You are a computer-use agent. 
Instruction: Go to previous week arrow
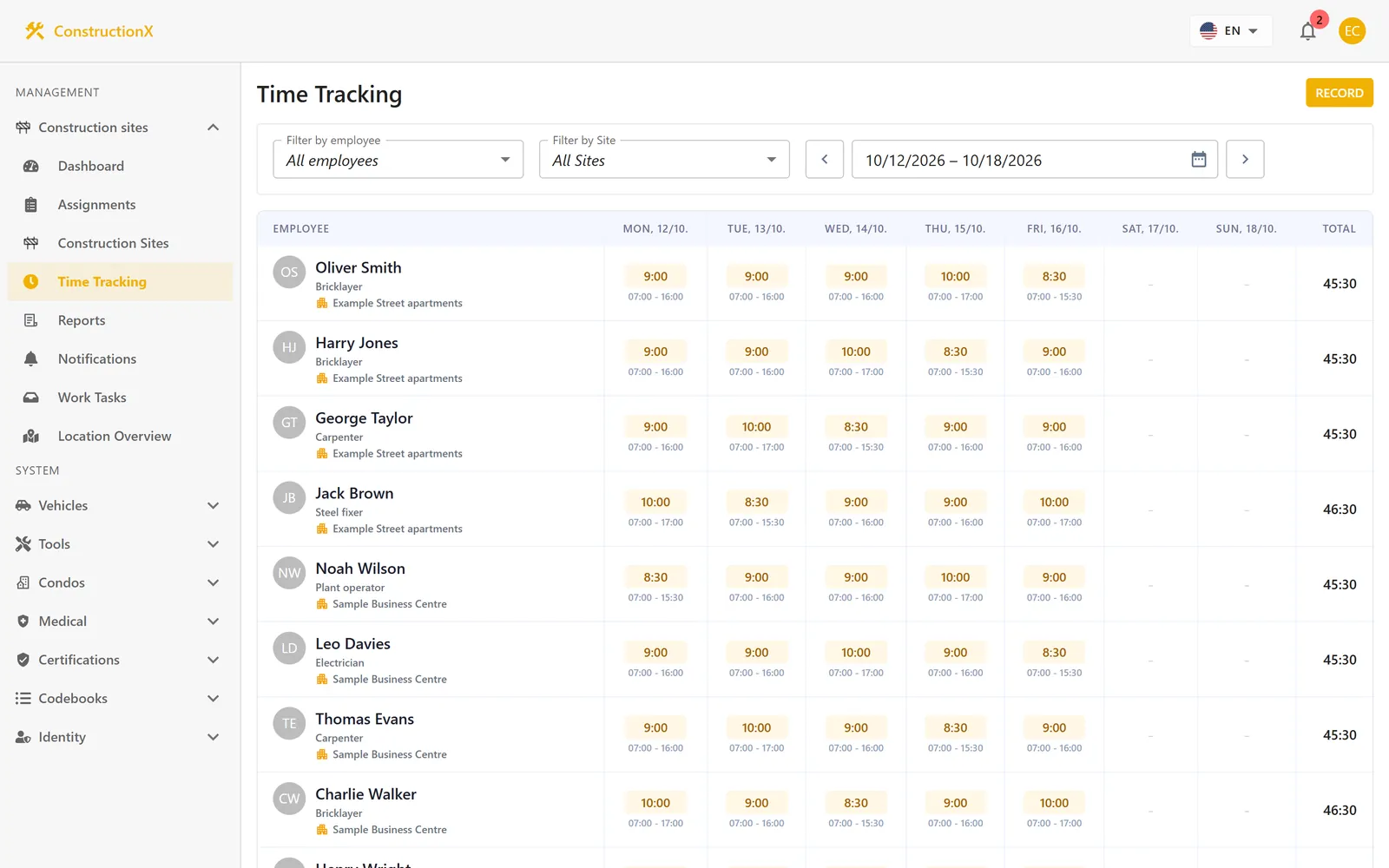coord(825,160)
